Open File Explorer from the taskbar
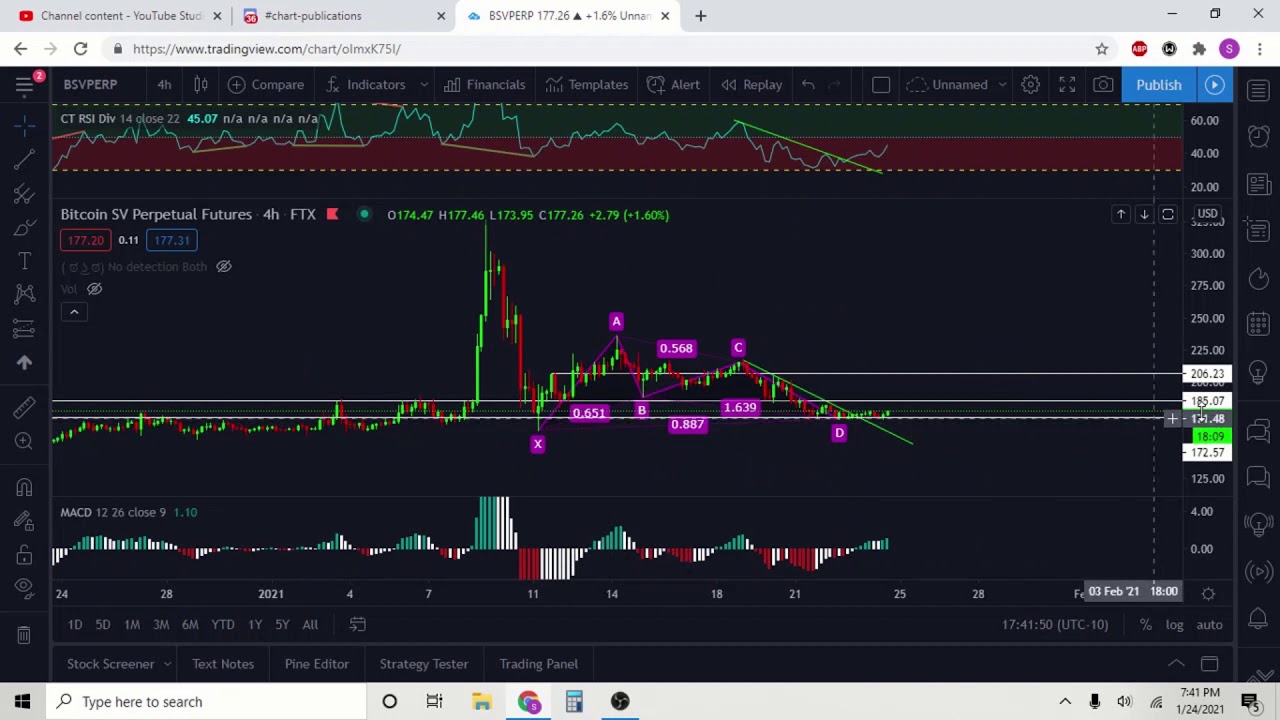This screenshot has height=720, width=1280. pyautogui.click(x=482, y=702)
